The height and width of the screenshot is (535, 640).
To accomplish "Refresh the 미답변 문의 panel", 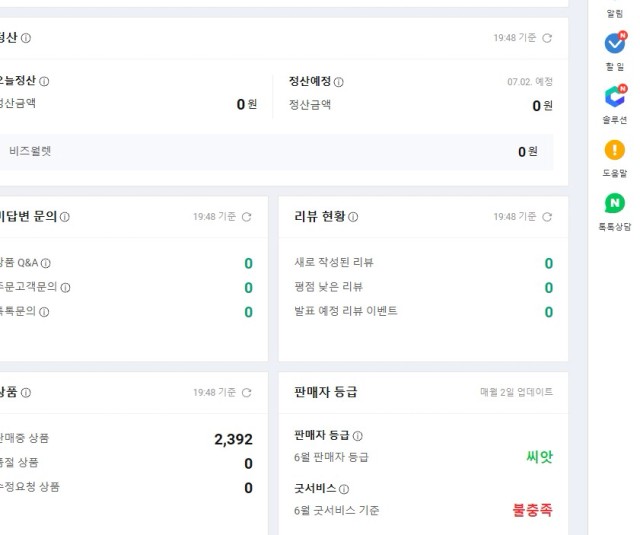I will pos(247,217).
